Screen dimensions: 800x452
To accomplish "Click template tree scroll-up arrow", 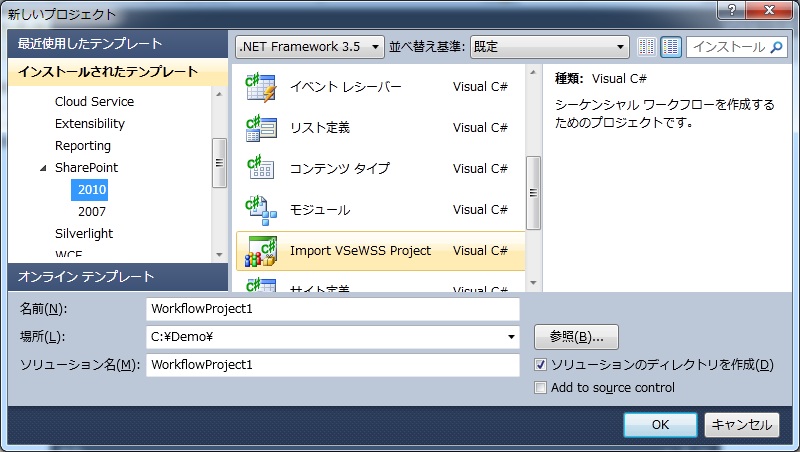I will tap(219, 94).
